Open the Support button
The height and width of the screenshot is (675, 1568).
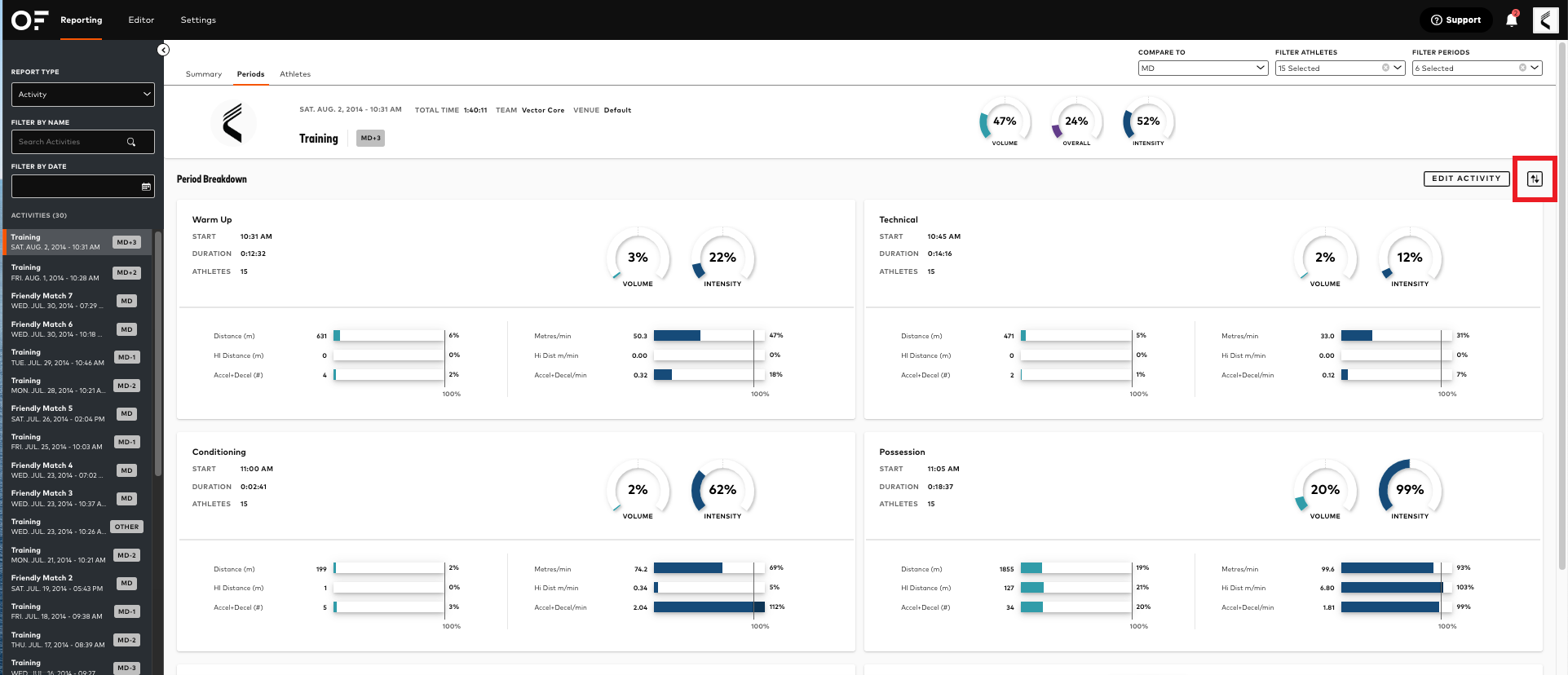[x=1455, y=20]
